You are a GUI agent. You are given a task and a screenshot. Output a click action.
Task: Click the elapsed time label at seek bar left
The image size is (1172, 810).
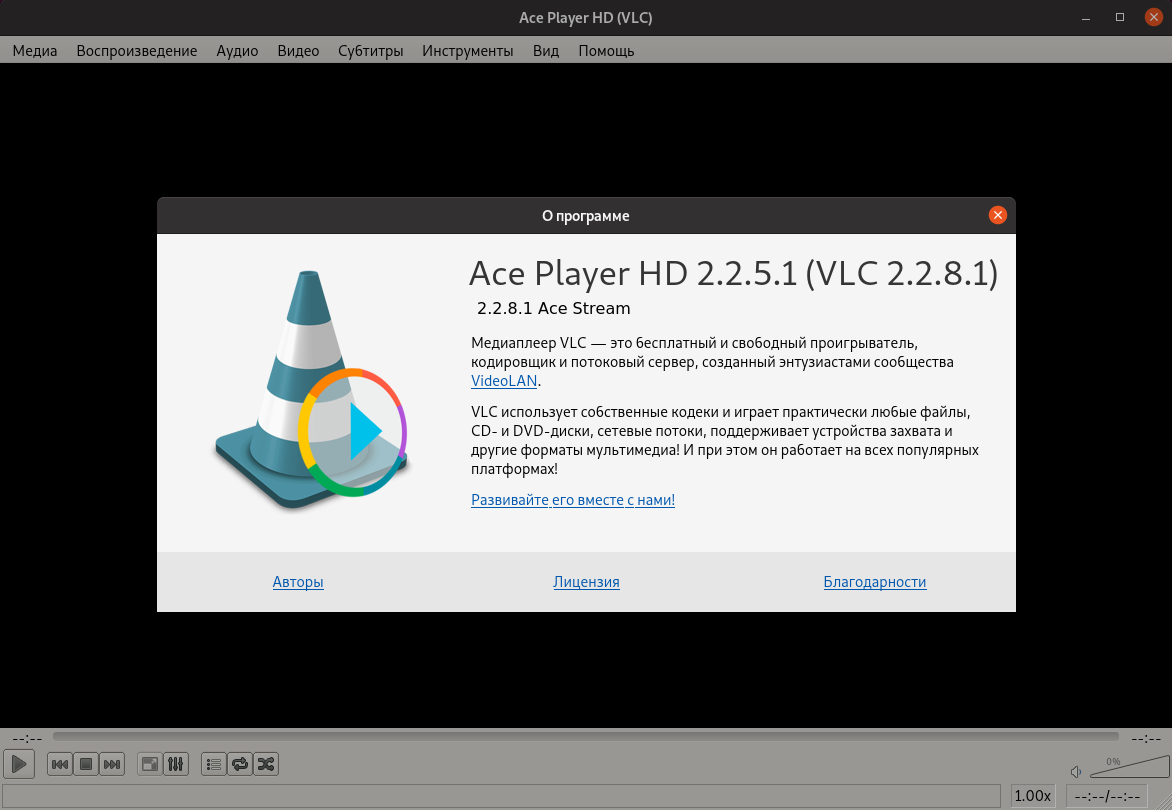coord(28,738)
